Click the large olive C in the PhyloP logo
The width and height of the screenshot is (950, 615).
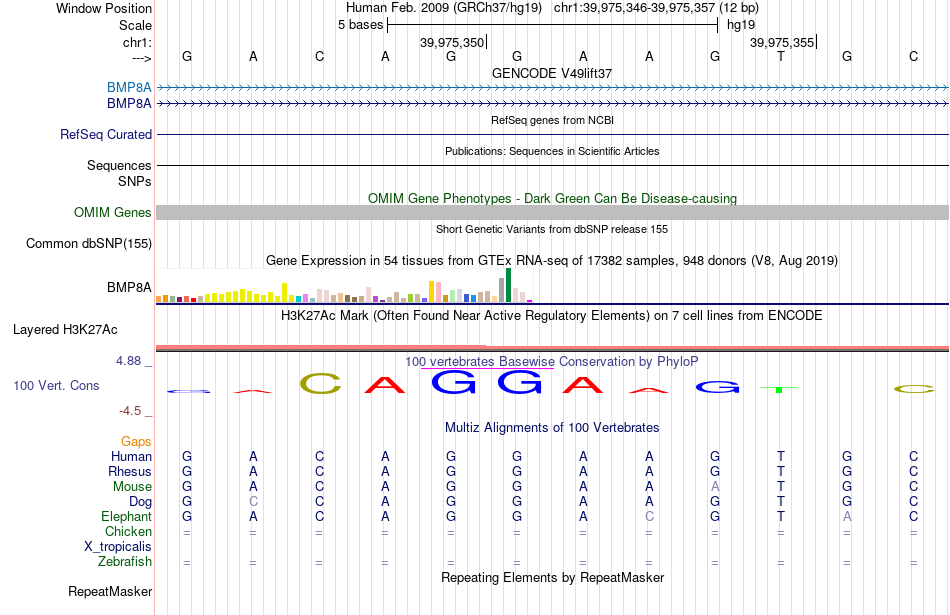pyautogui.click(x=321, y=384)
